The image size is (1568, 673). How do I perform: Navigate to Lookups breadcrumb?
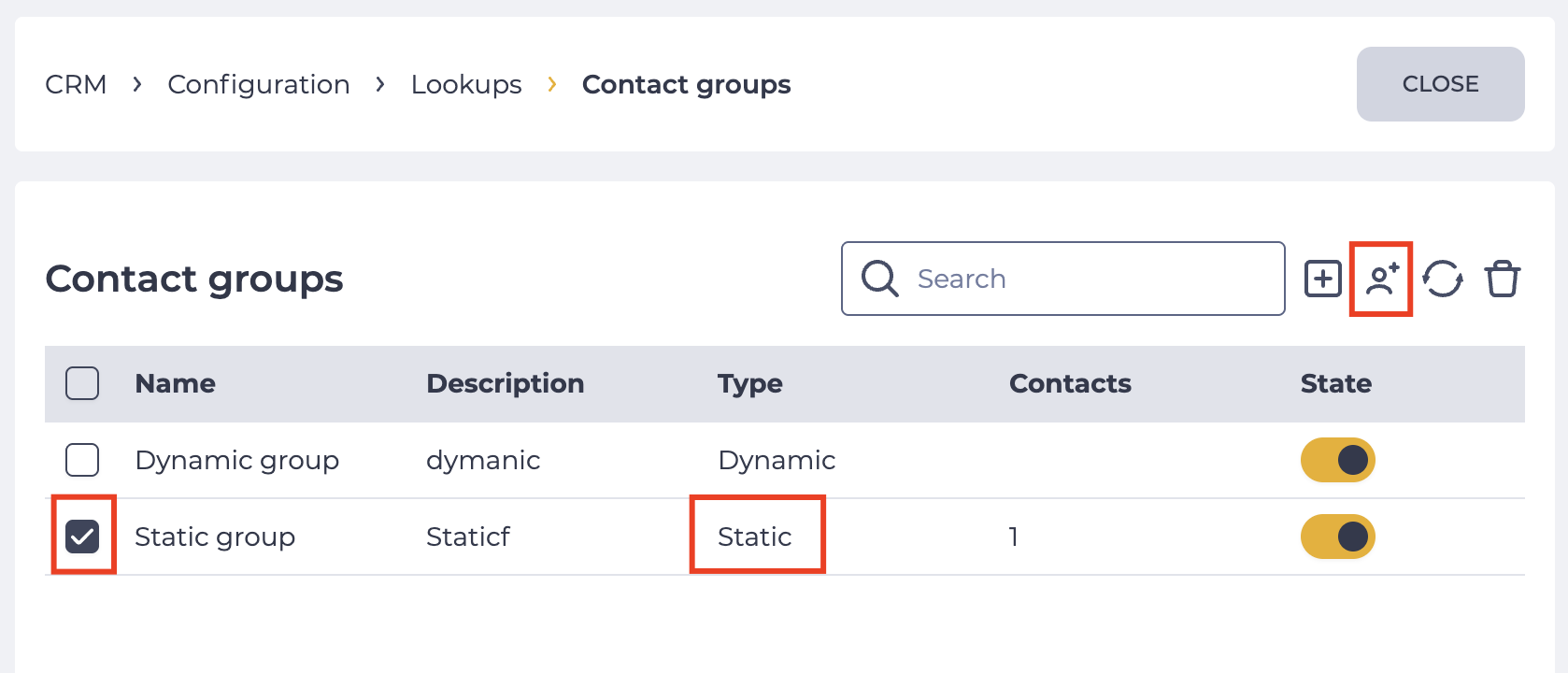[466, 84]
